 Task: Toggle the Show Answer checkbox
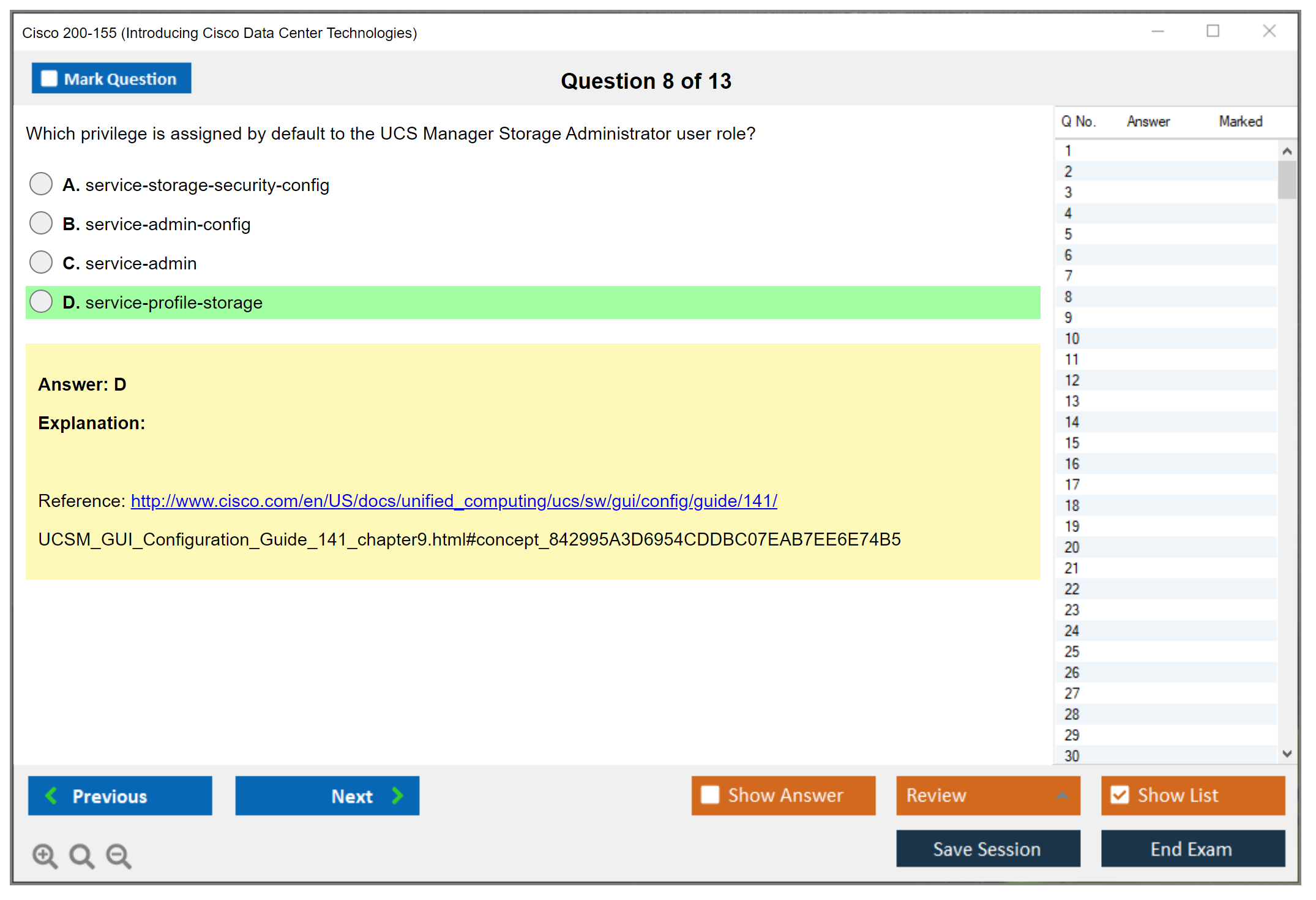(710, 795)
